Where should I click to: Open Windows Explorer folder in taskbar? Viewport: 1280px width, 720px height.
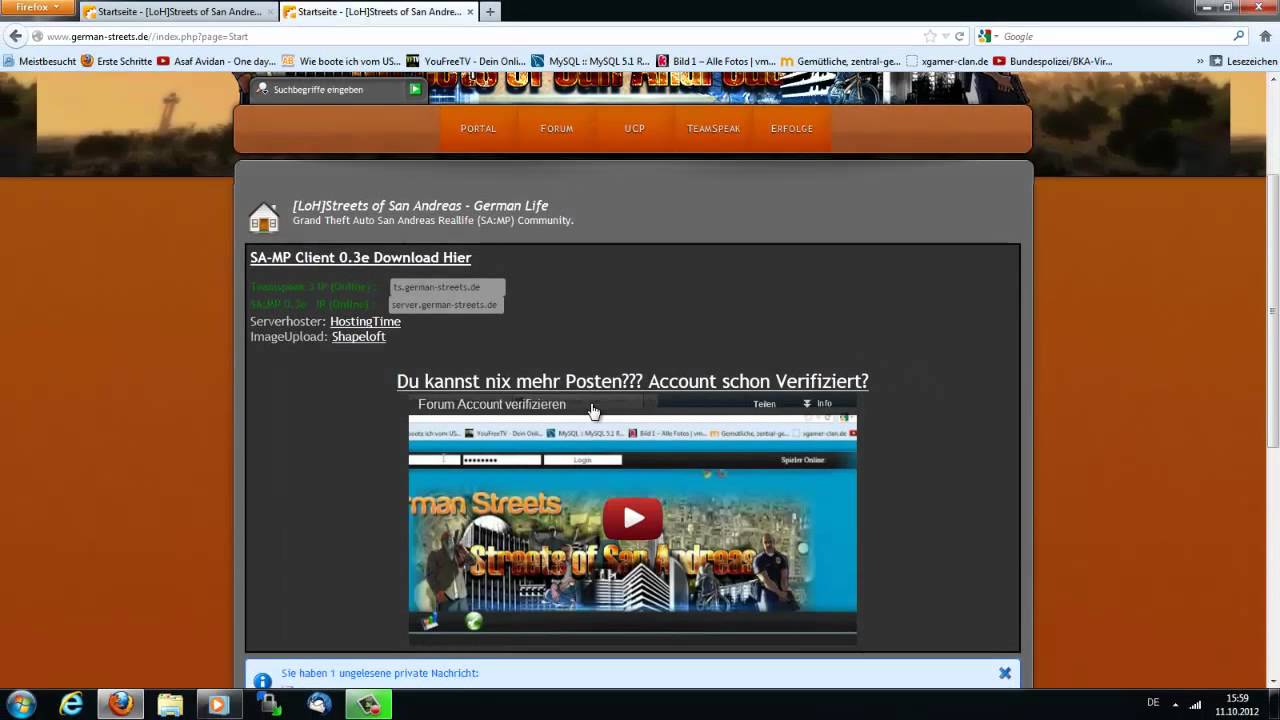pos(170,704)
